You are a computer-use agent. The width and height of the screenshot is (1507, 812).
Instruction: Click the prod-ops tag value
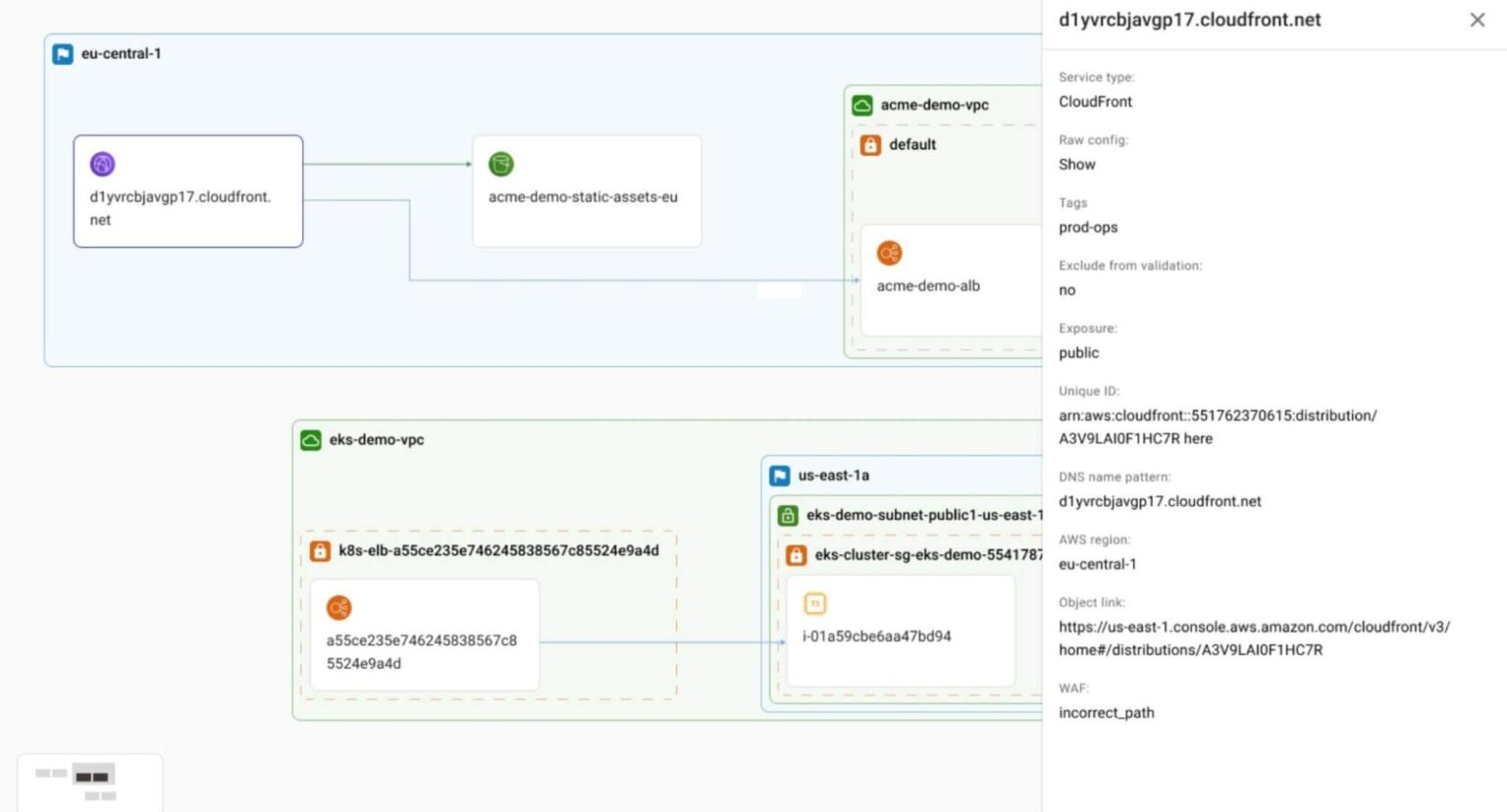point(1088,228)
